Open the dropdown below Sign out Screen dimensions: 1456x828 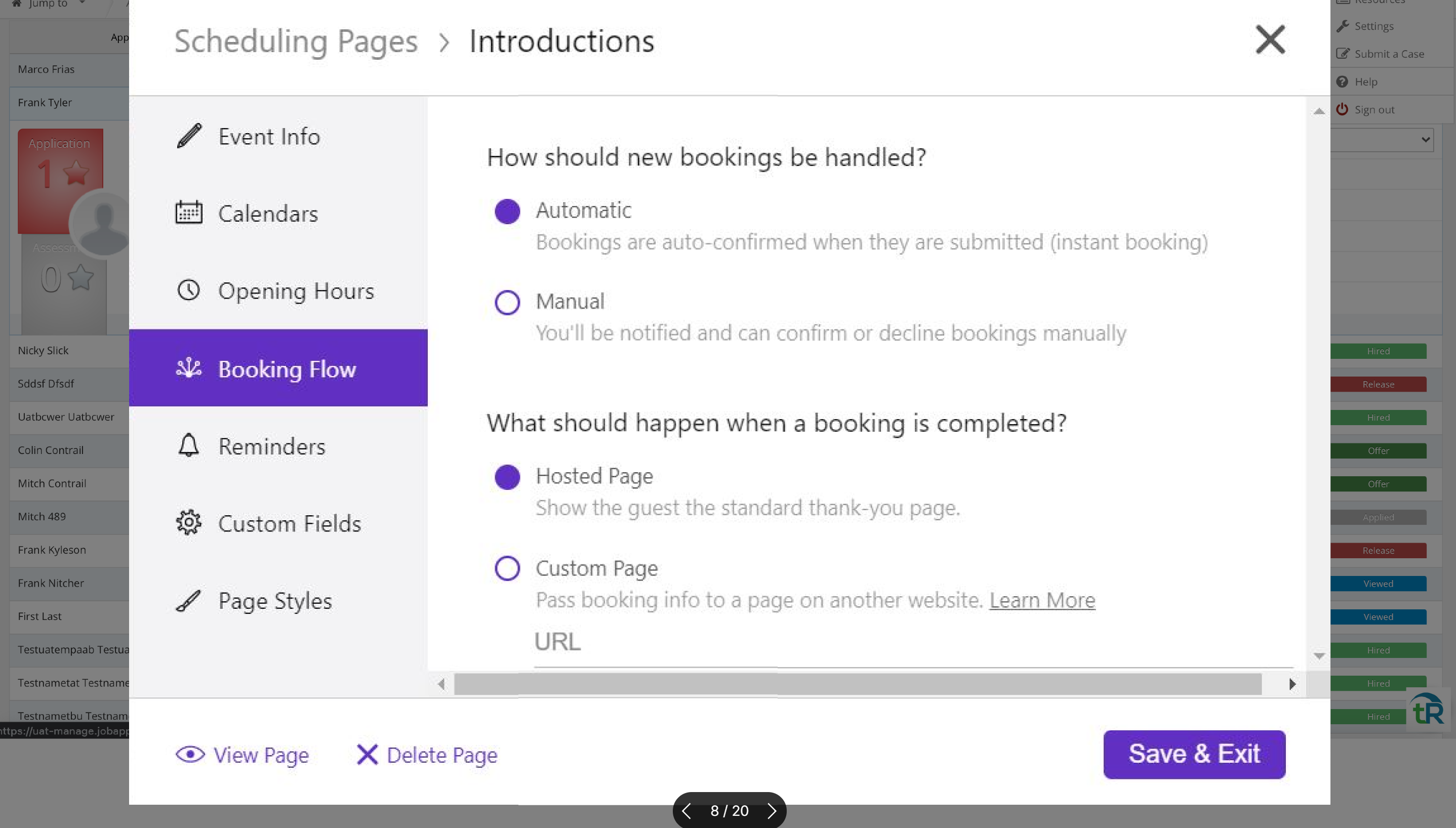pos(1381,139)
